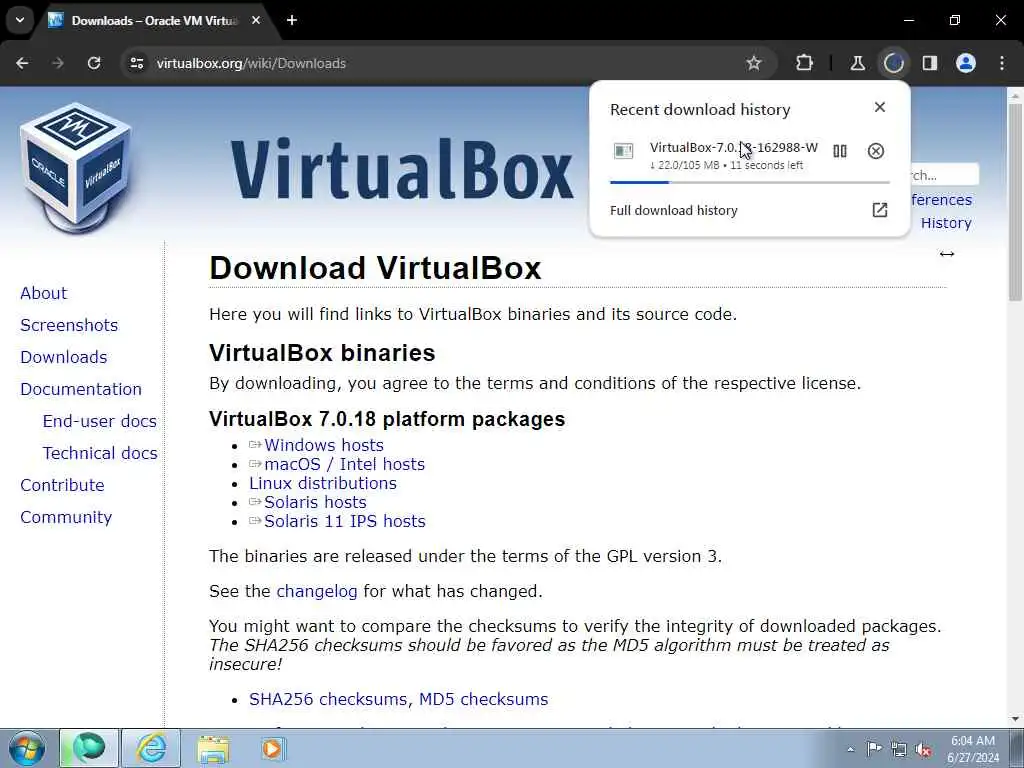
Task: Open Chrome three-dot menu
Action: [x=1002, y=63]
